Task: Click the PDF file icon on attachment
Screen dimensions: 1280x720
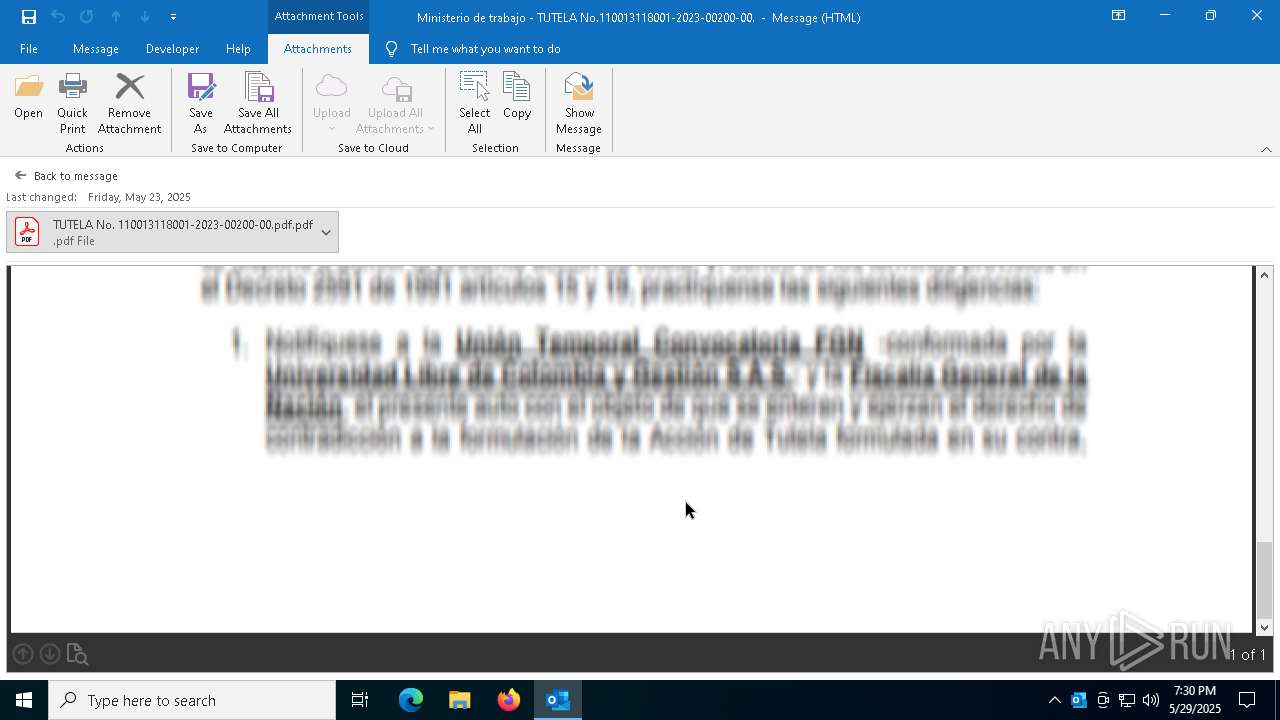Action: (27, 232)
